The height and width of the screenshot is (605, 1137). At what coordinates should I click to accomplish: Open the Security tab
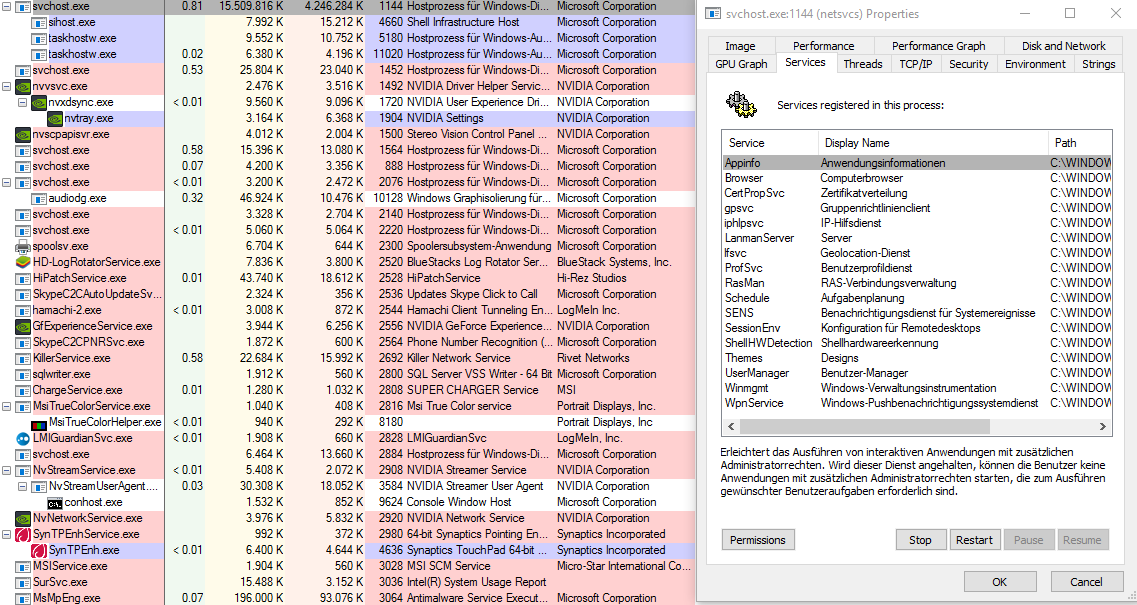(969, 64)
